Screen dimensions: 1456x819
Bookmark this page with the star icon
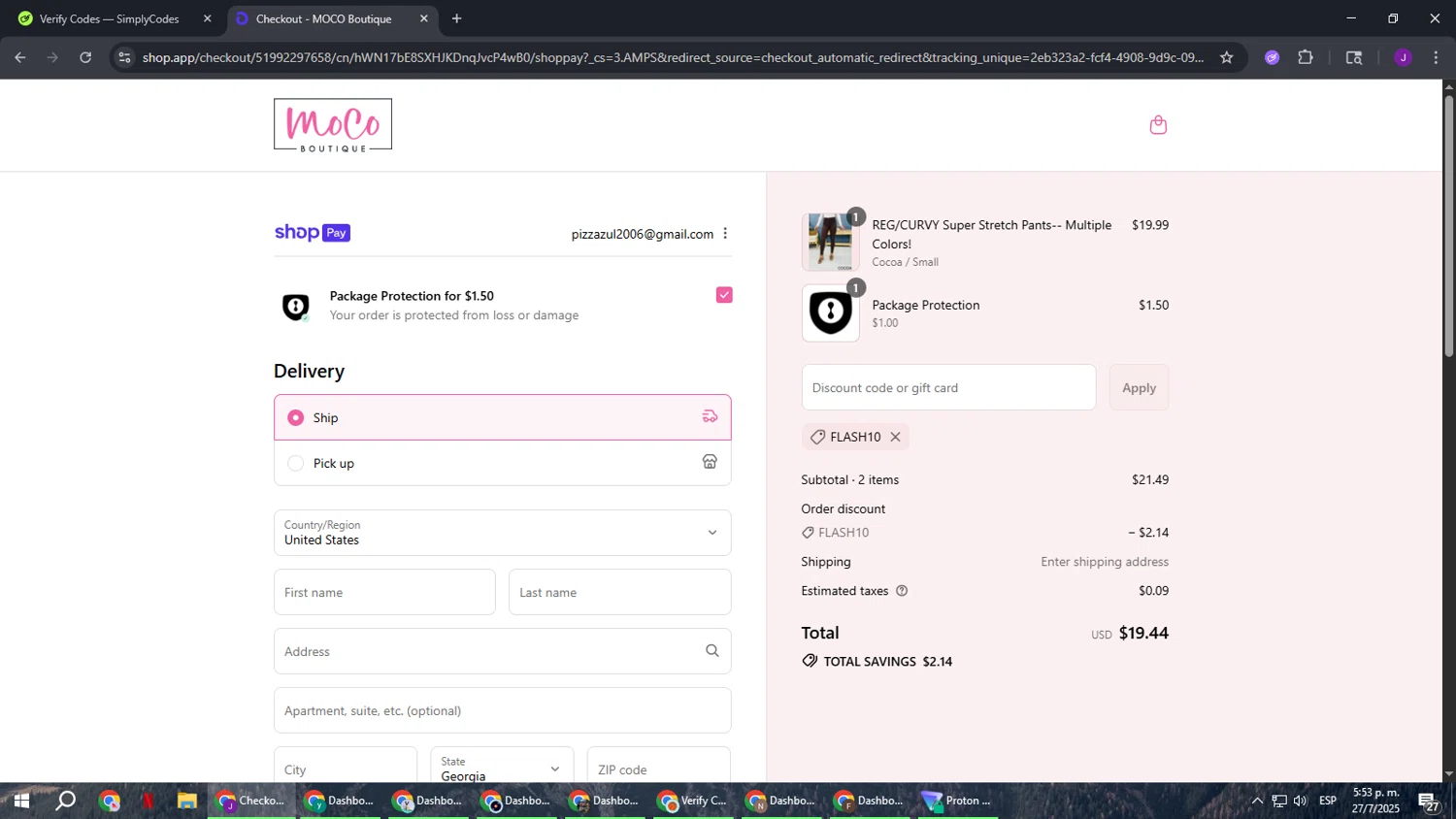pos(1227,57)
